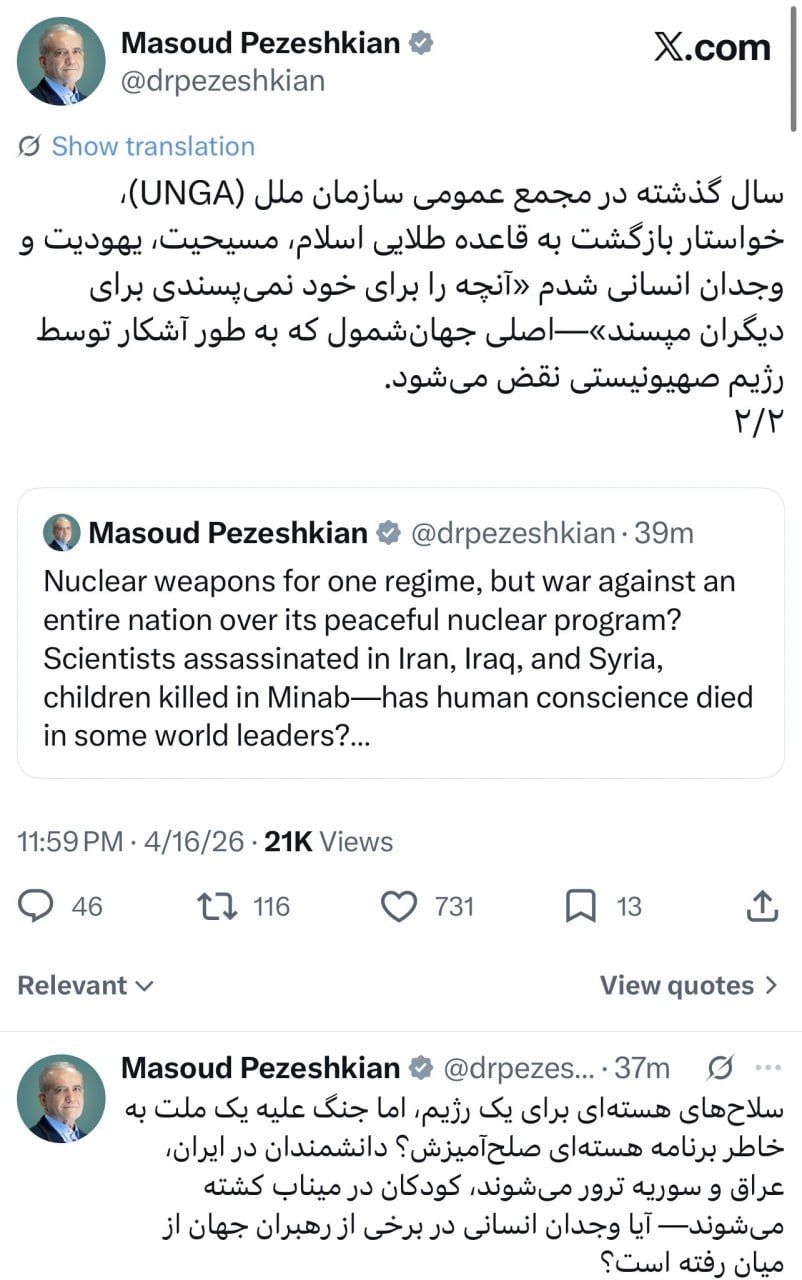Like the post with heart icon

[399, 906]
